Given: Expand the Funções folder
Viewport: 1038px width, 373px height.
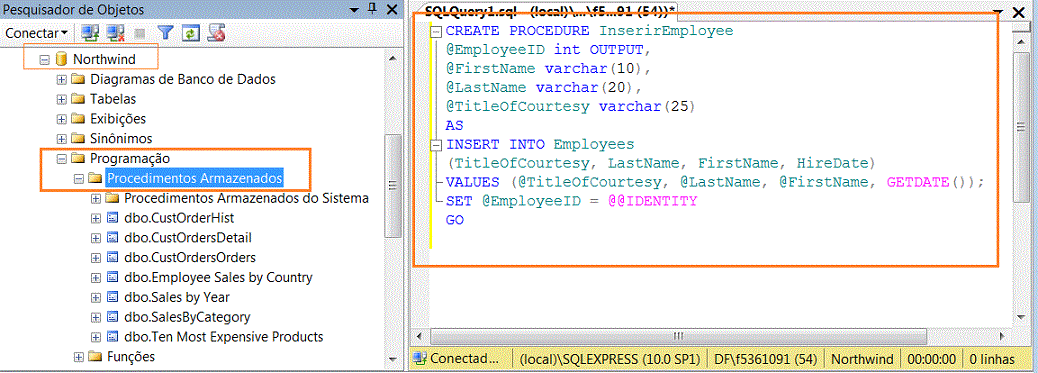Looking at the screenshot, I should (79, 357).
